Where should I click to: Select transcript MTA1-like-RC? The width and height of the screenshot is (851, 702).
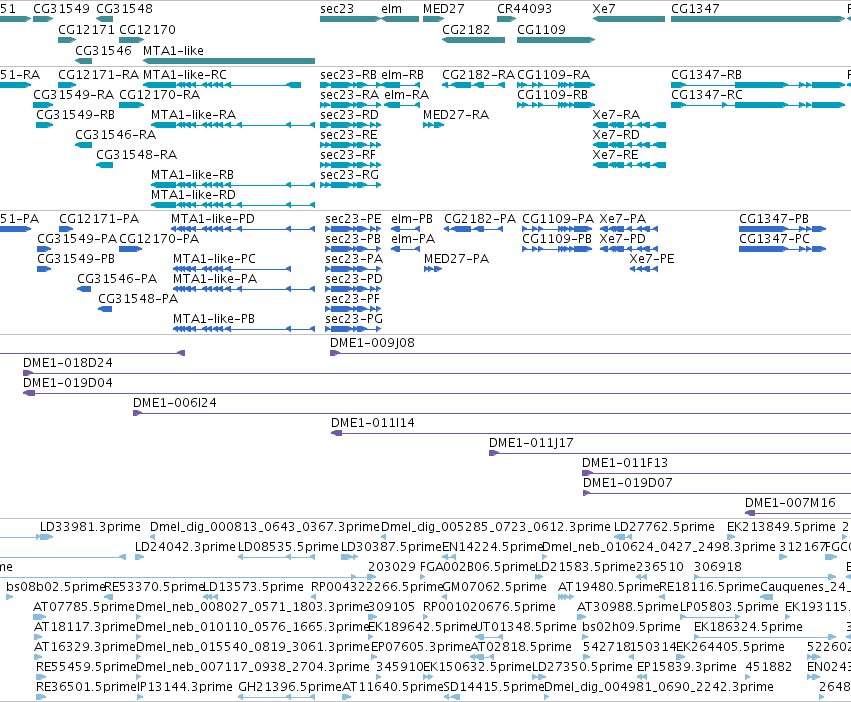(222, 85)
